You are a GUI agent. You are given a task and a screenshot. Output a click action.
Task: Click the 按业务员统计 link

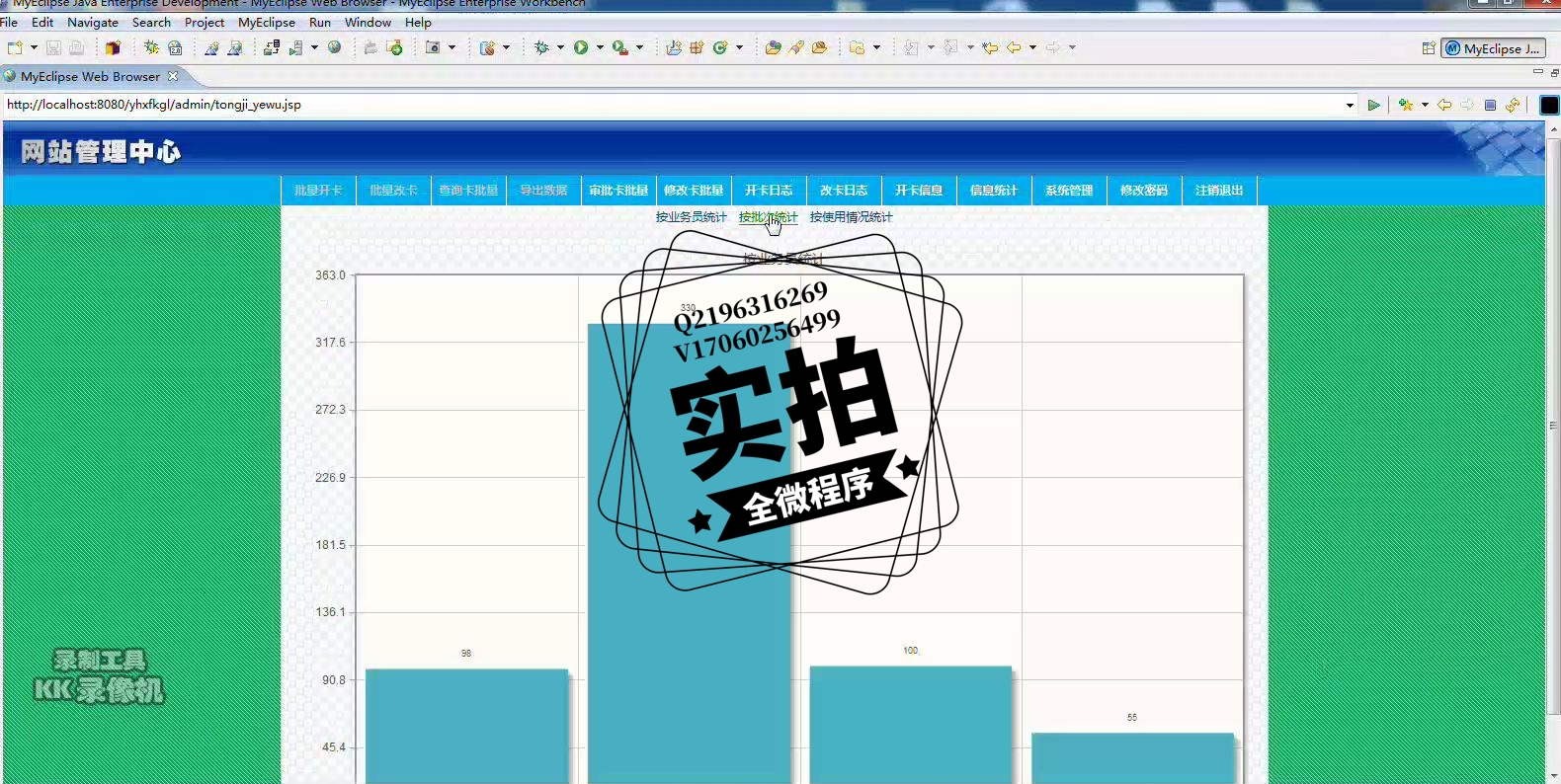click(x=691, y=217)
